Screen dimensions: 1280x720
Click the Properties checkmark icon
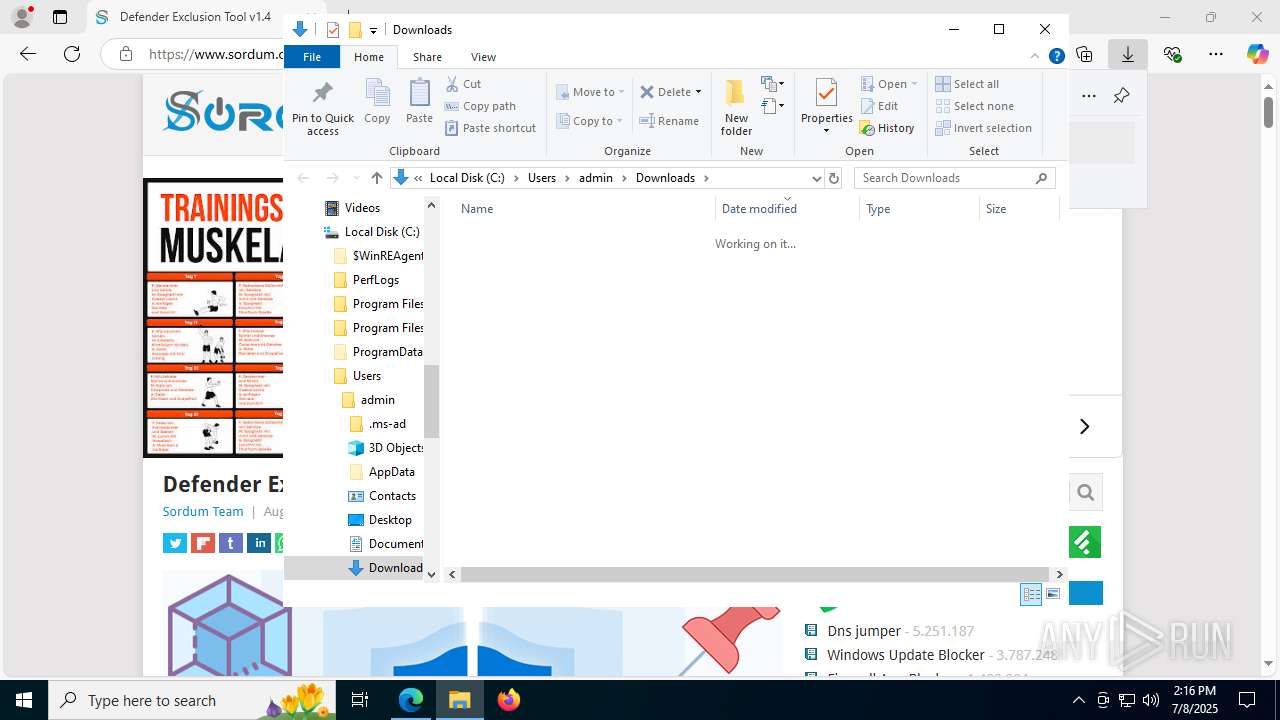(x=826, y=93)
